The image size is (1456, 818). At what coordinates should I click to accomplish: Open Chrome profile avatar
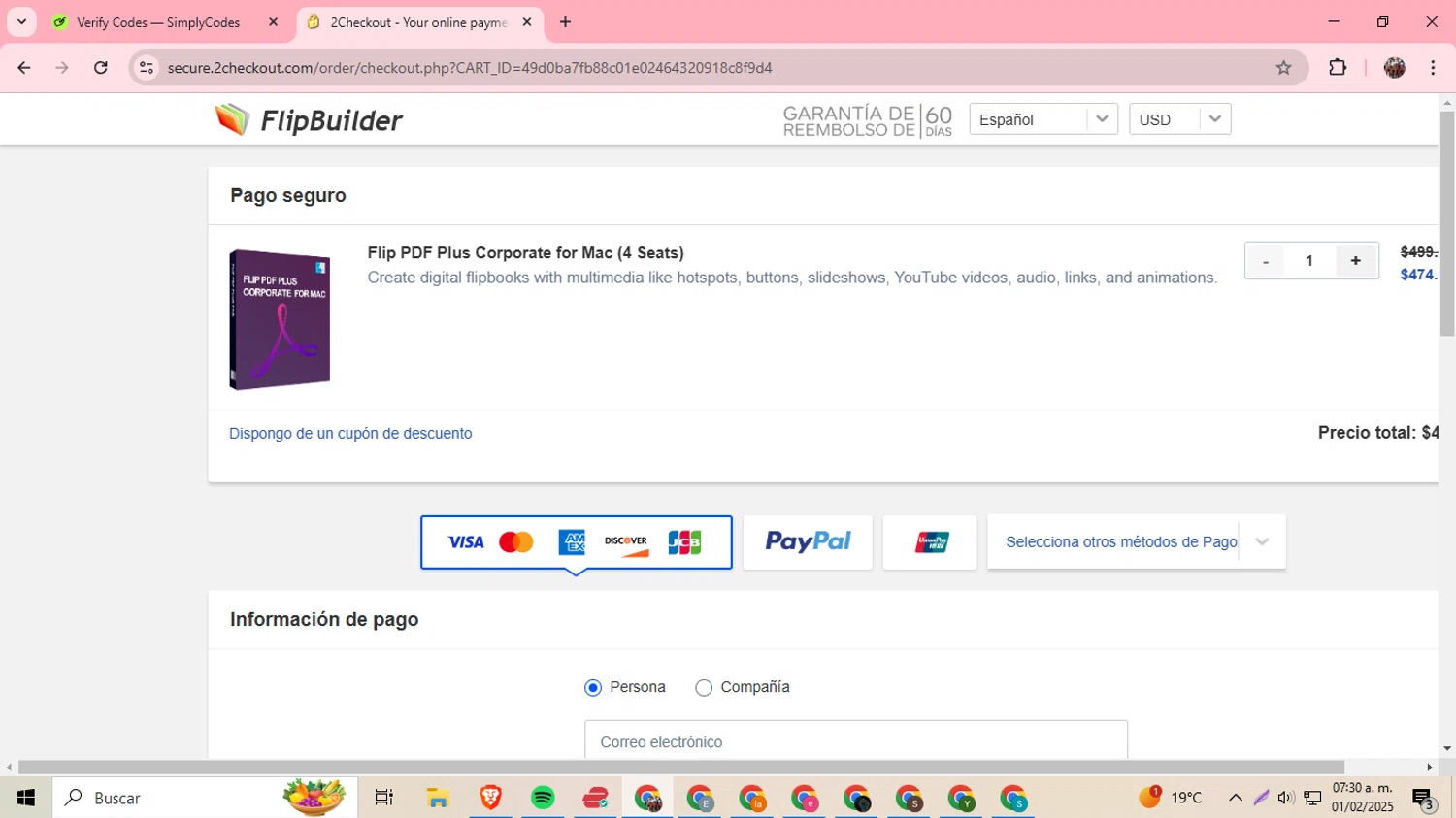(1395, 68)
